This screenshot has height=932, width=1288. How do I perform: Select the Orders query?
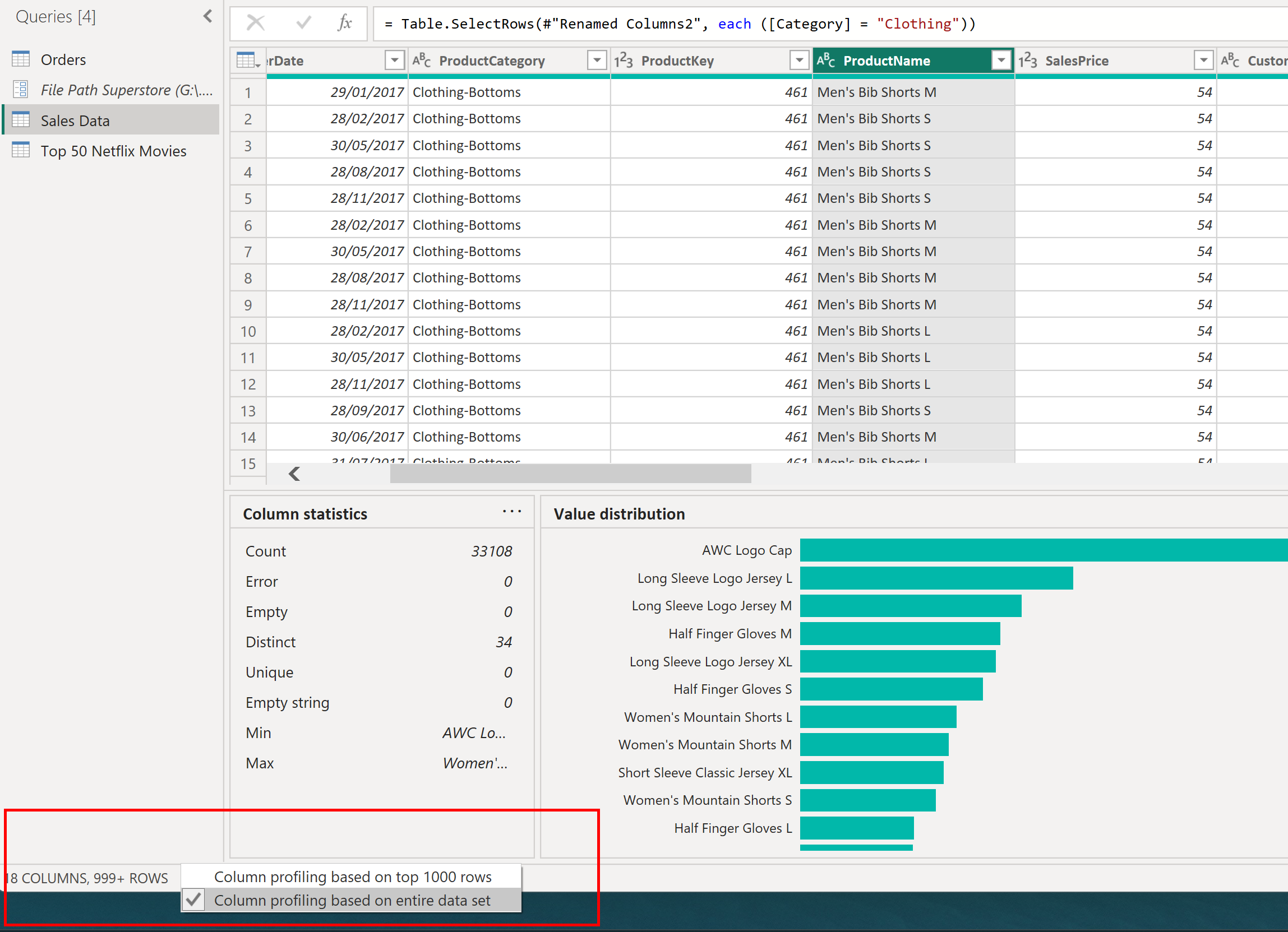tap(63, 59)
